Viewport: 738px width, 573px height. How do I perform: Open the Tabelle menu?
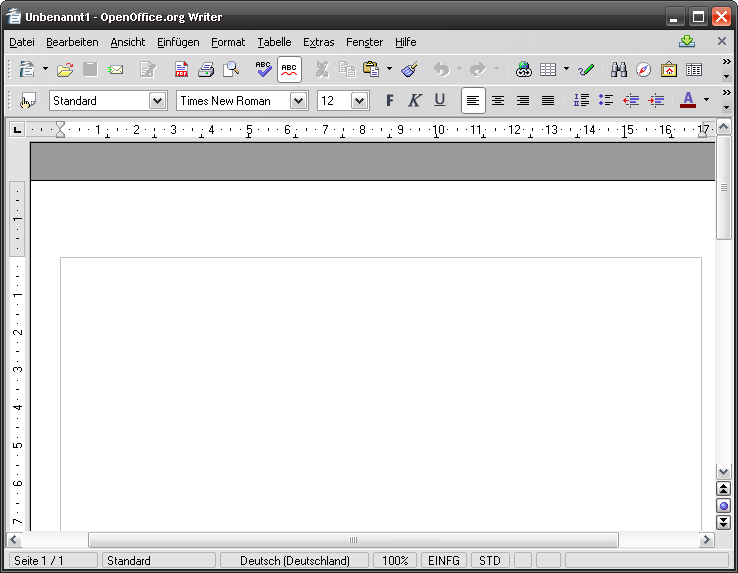click(x=274, y=42)
